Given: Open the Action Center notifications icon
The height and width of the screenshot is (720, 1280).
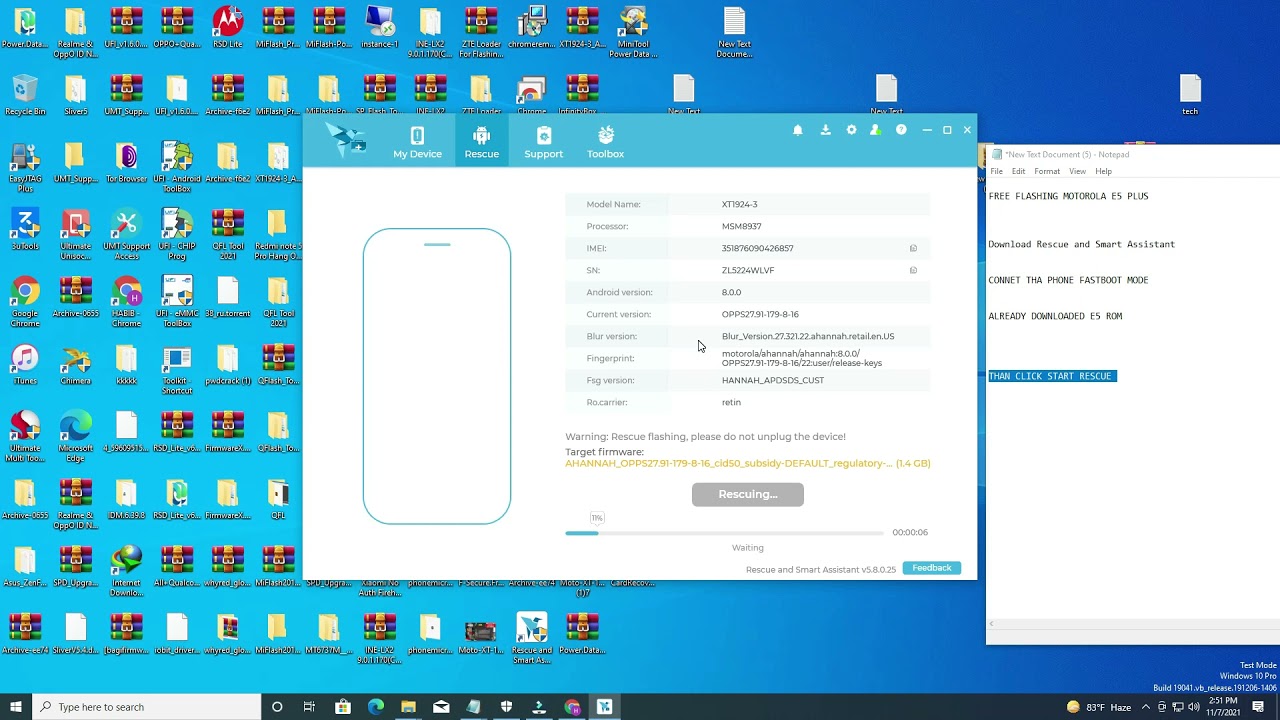Looking at the screenshot, I should [1258, 707].
